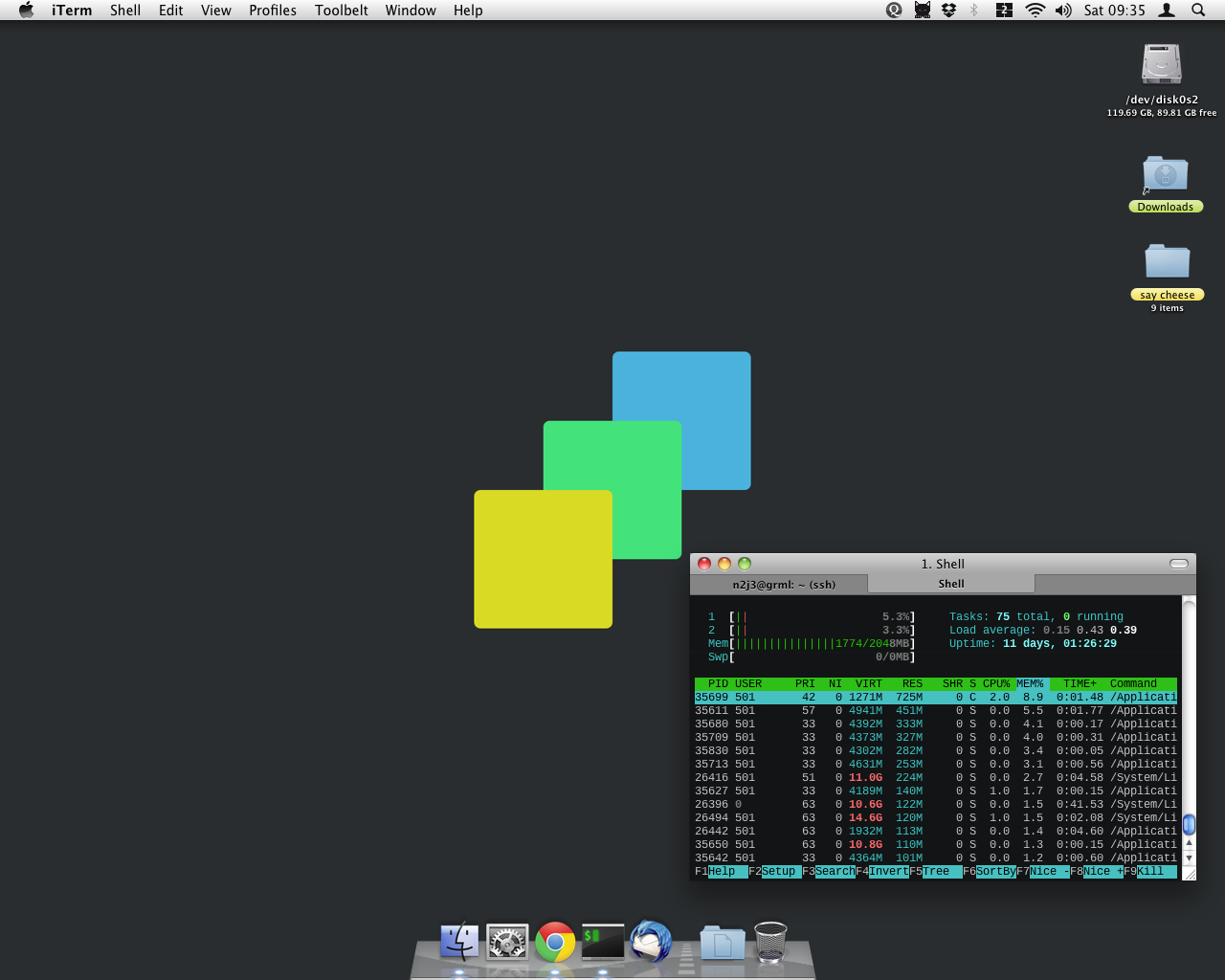Click F3 Search in htop footer
The image size is (1225, 980).
pyautogui.click(x=829, y=871)
